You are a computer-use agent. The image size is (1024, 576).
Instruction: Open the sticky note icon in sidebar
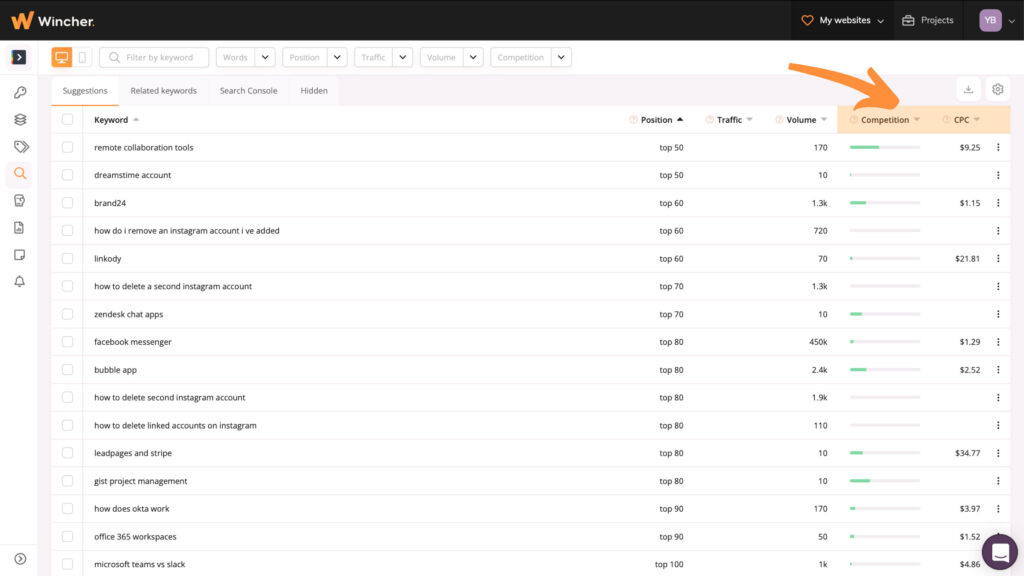[x=20, y=255]
